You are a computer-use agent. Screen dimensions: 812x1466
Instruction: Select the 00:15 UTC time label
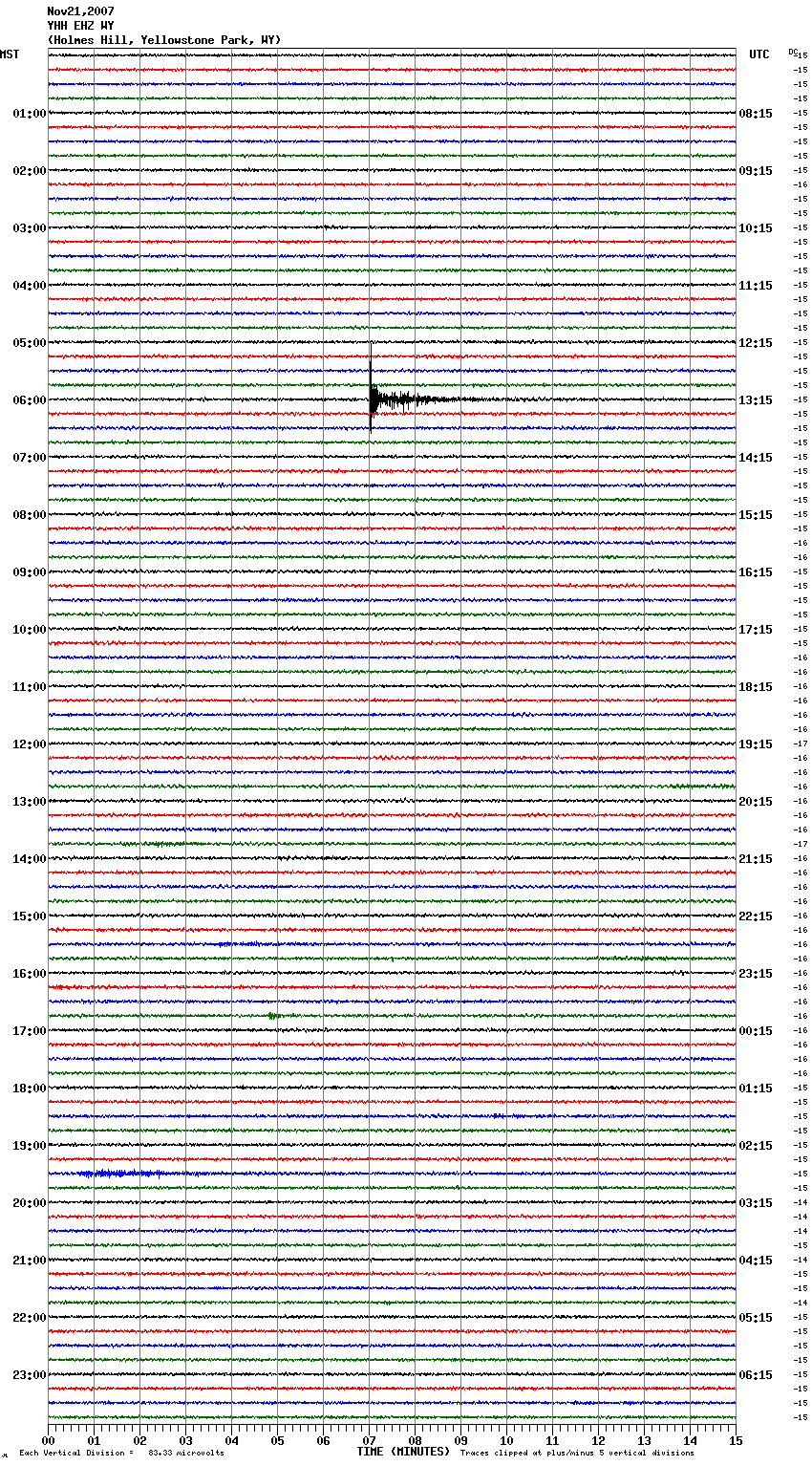coord(756,1031)
